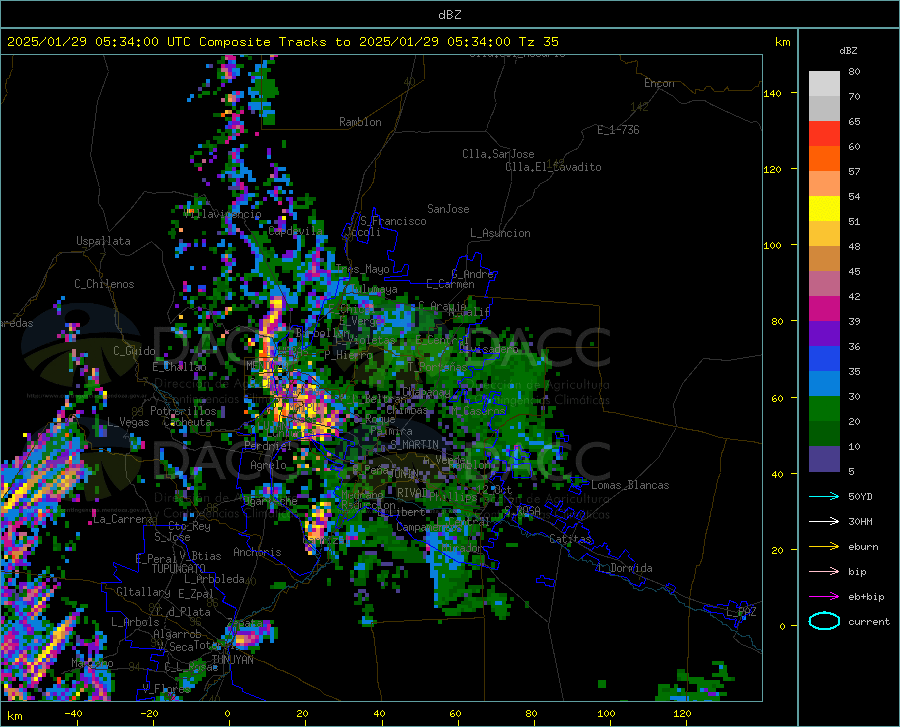Click the C_Guido map label
This screenshot has width=900, height=727.
click(x=134, y=351)
